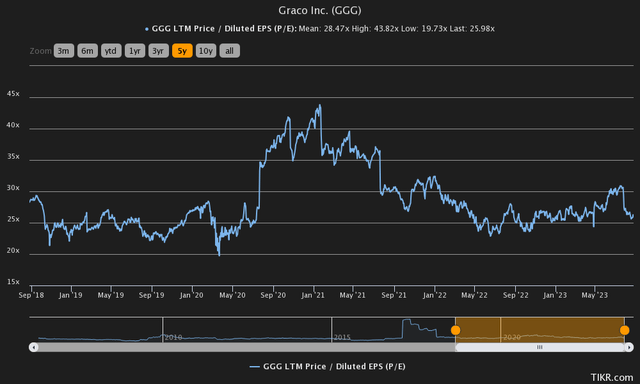This screenshot has height=384, width=640.
Task: Click the May '21 x-axis label
Action: point(353,295)
